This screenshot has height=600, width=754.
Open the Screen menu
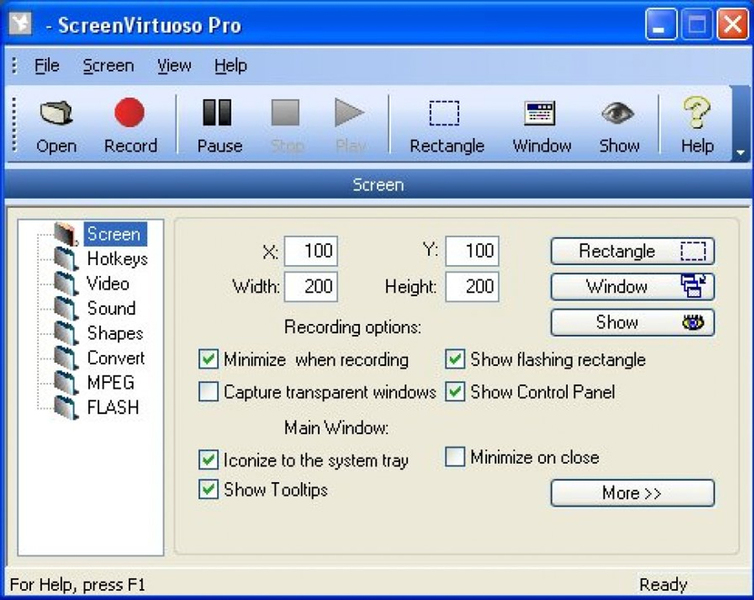point(108,65)
